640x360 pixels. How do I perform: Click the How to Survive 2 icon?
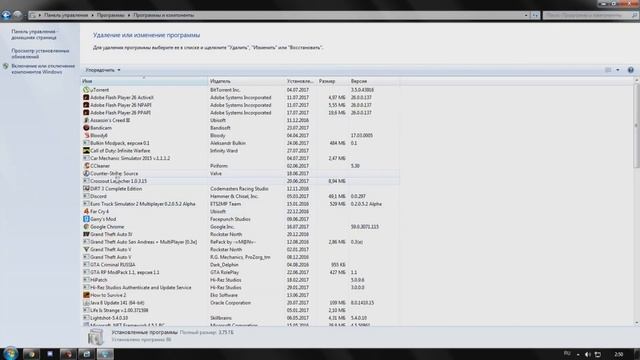[x=86, y=295]
